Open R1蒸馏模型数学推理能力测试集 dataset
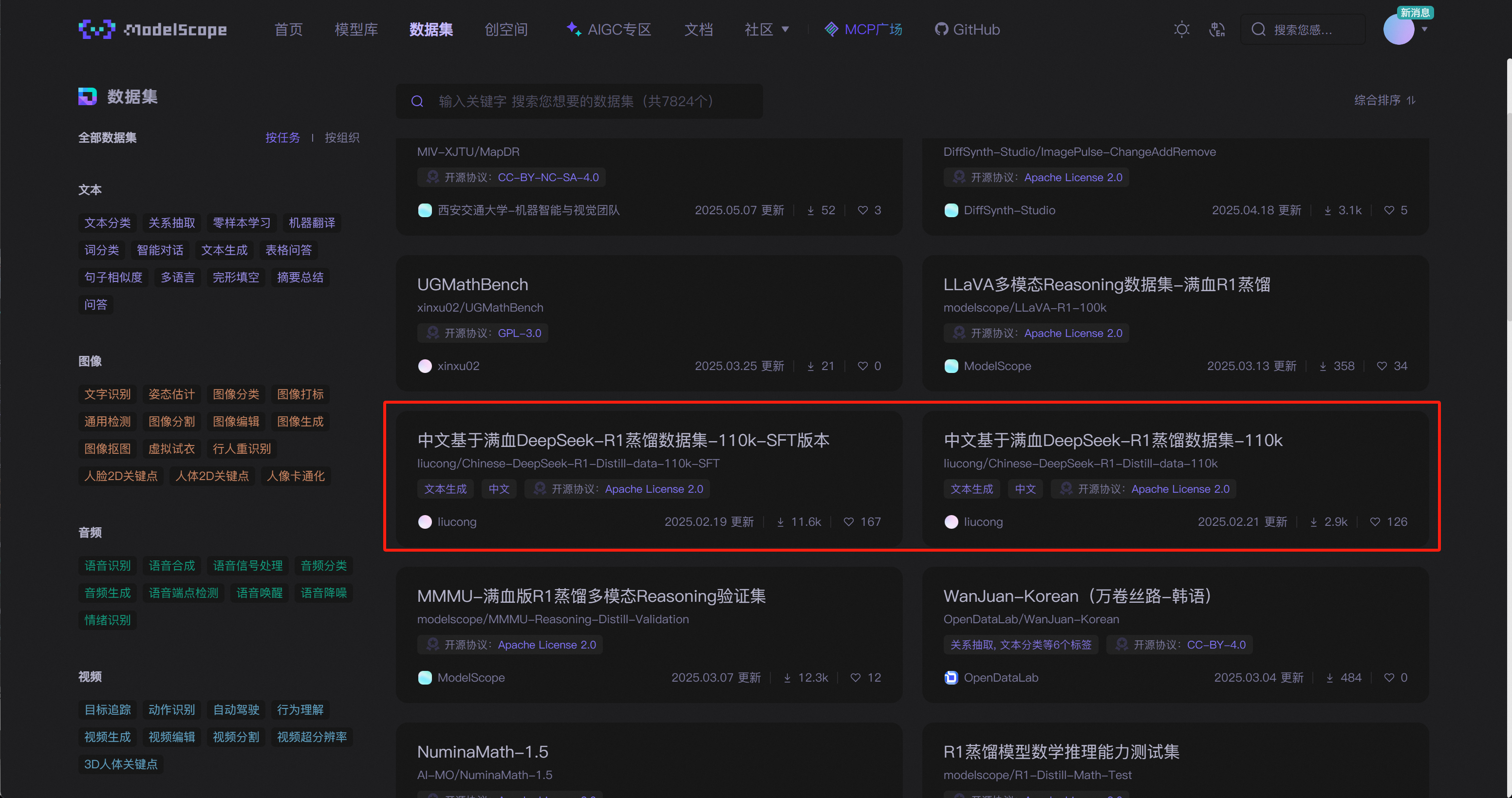Image resolution: width=1512 pixels, height=798 pixels. [x=1061, y=752]
